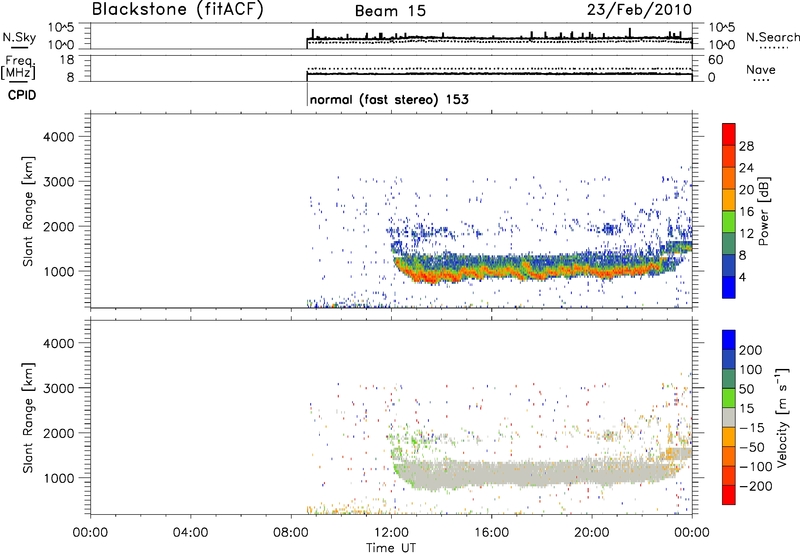Screen dimensions: 800x554
Task: Click 'normal (fast stereo) 153' text
Action: [x=389, y=99]
